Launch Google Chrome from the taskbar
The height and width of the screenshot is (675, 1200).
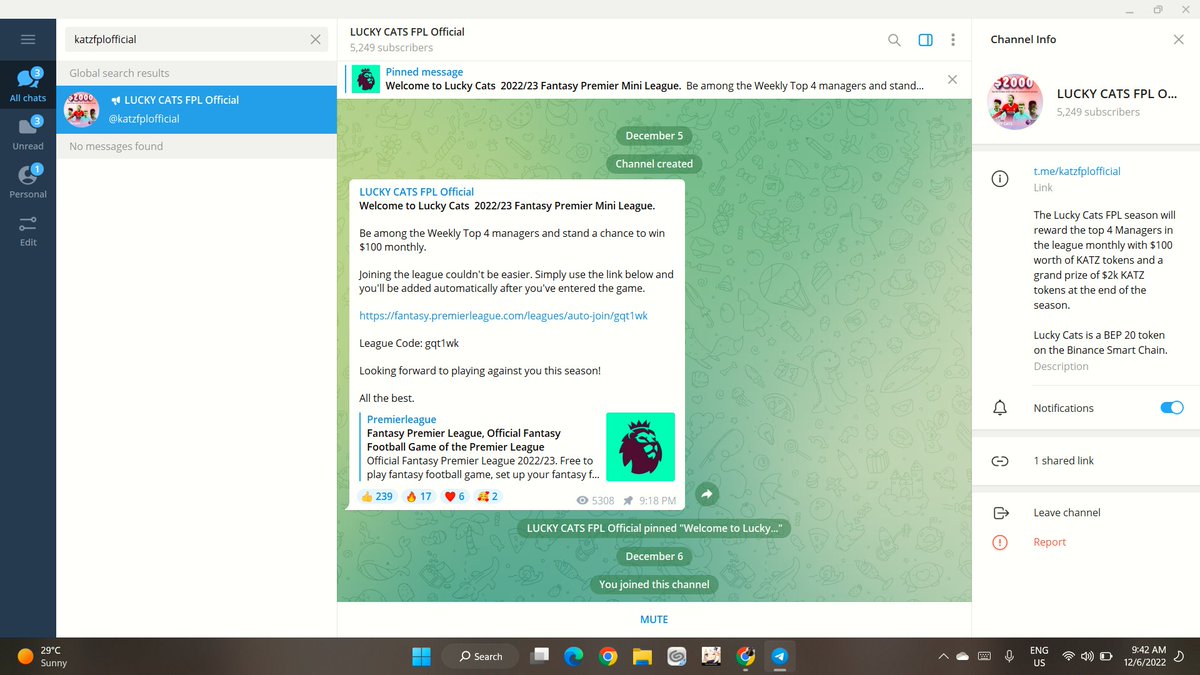click(x=607, y=656)
